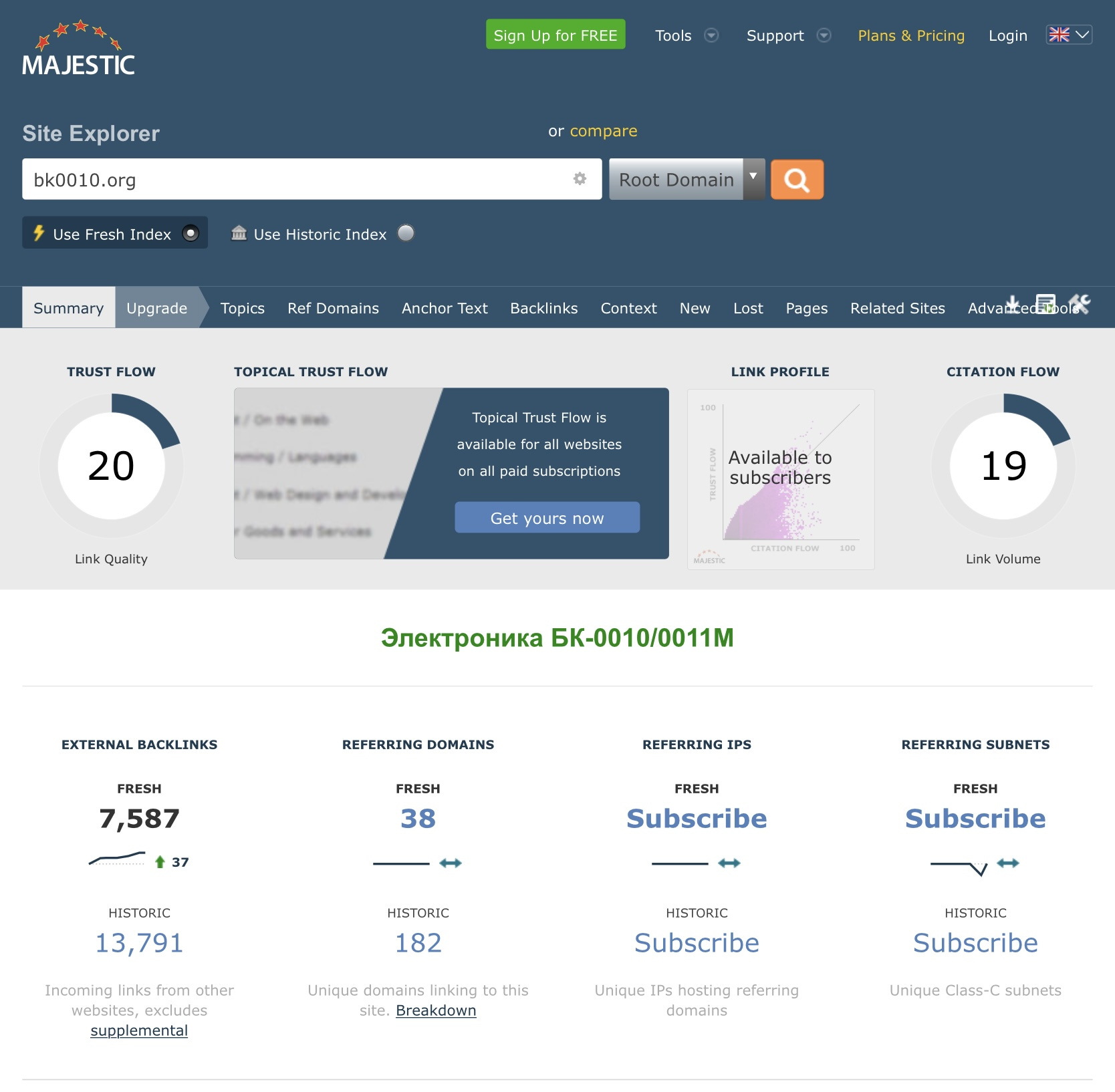The width and height of the screenshot is (1115, 1092).
Task: Expand the Tools menu dropdown arrow
Action: coord(712,35)
